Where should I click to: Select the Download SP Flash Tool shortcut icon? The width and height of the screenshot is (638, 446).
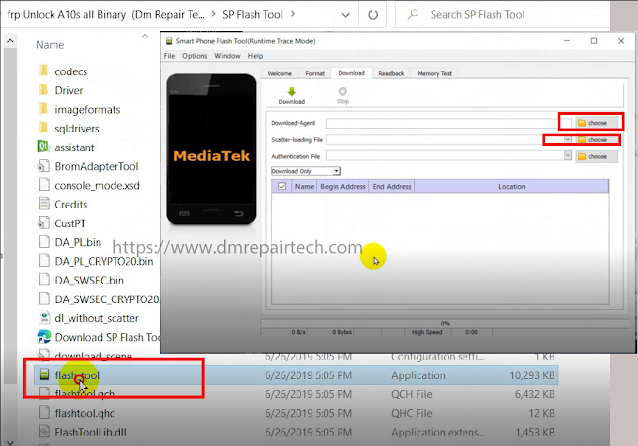pos(44,337)
